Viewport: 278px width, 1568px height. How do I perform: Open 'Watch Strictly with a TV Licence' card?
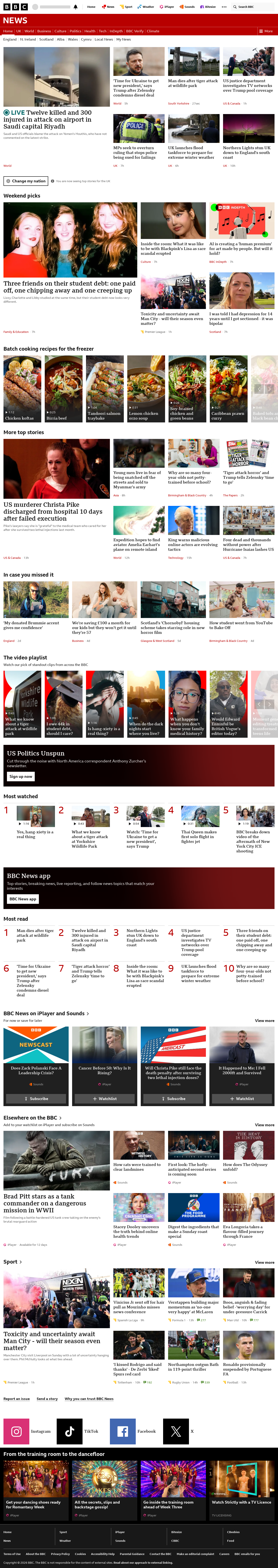pos(242,1490)
